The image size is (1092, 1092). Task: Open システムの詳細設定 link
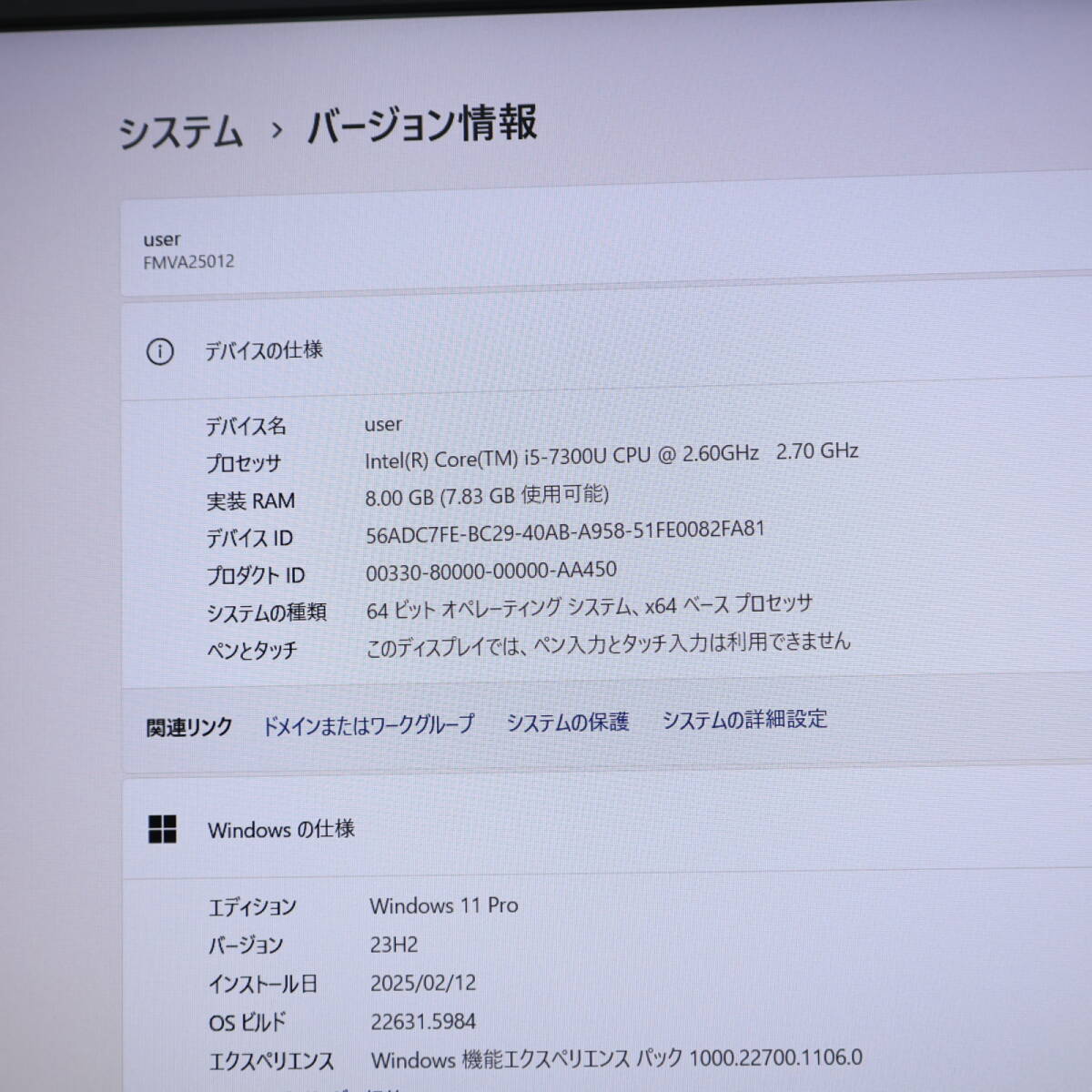click(x=744, y=719)
